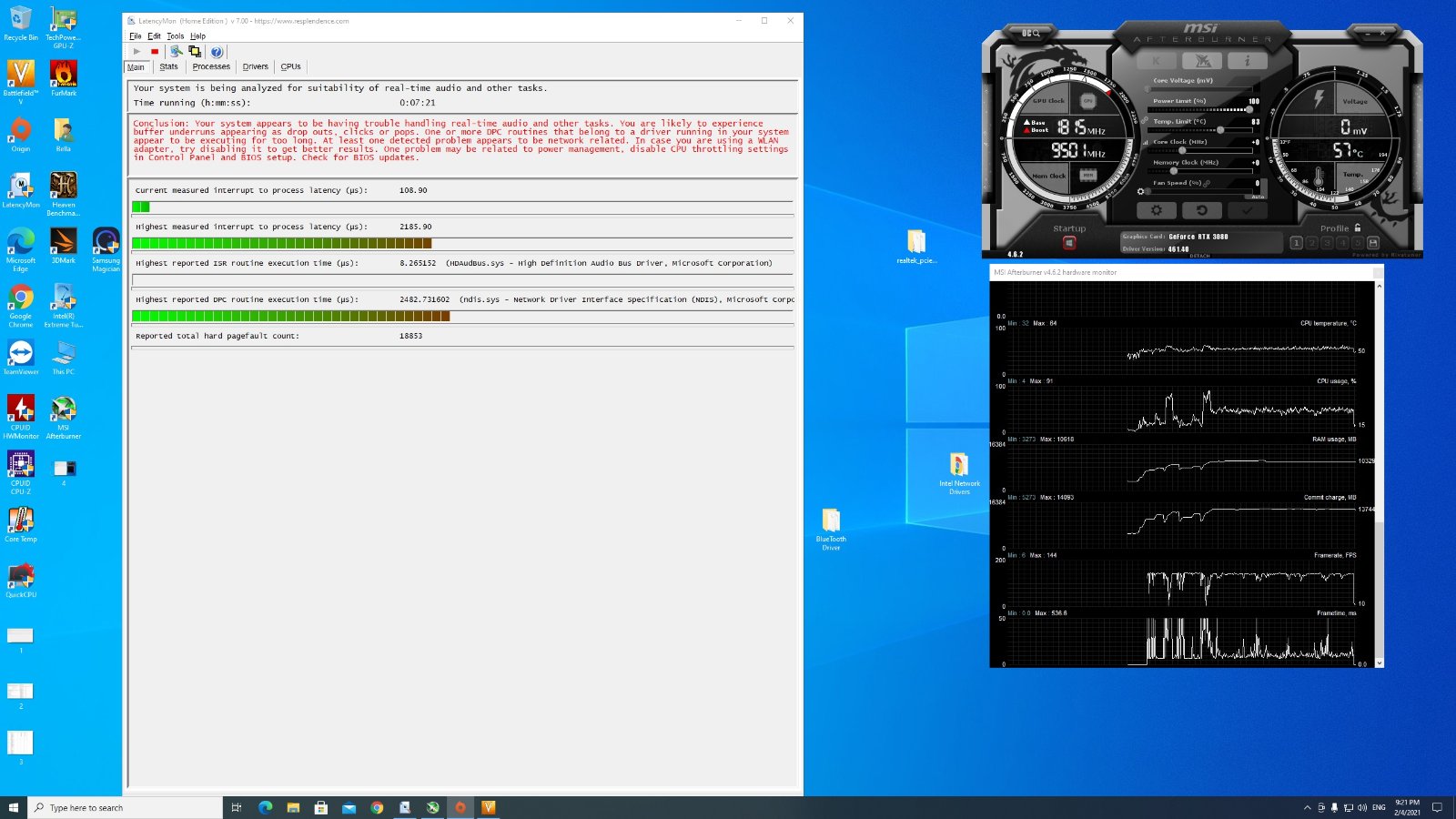Select the BlueTooth Driver desktop folder

pyautogui.click(x=831, y=529)
